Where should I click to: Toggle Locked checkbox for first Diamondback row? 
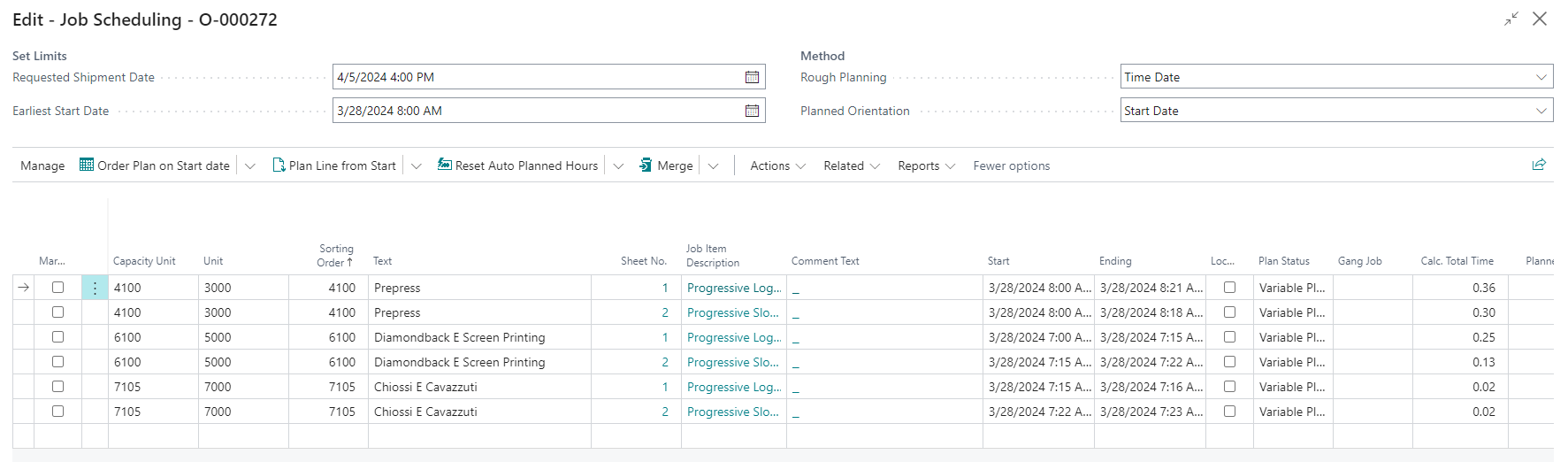click(1229, 337)
